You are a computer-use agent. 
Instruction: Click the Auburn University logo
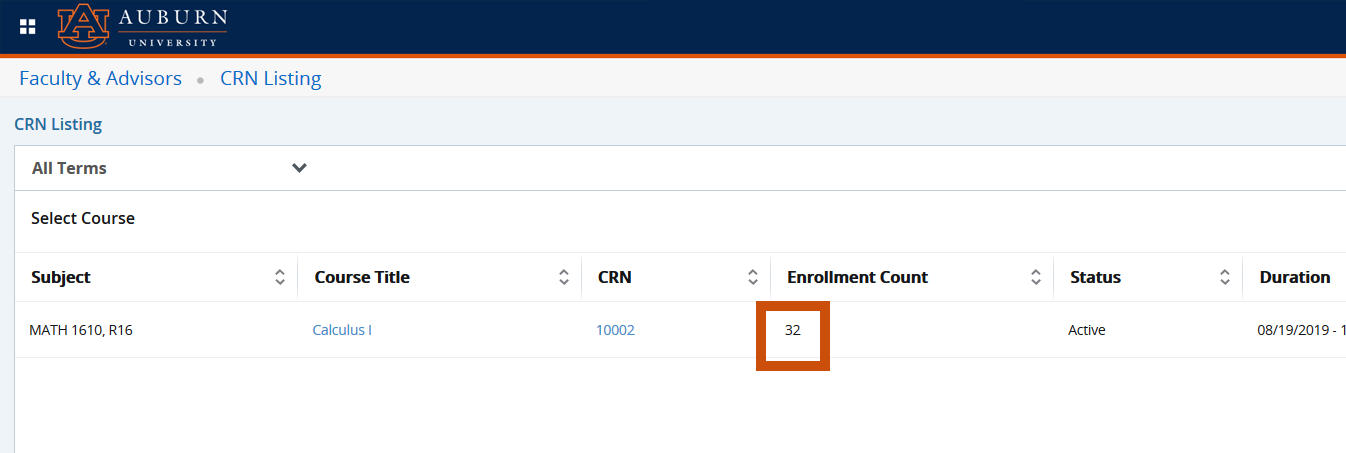click(x=142, y=27)
